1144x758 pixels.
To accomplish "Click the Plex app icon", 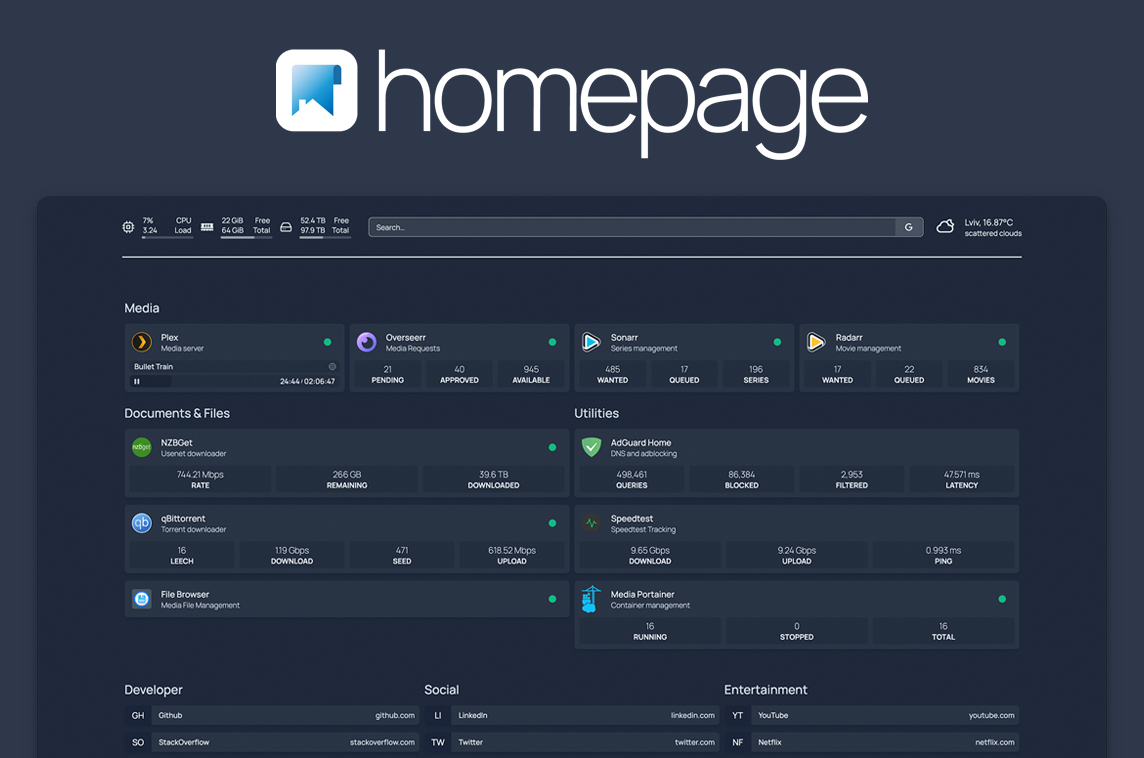I will [x=142, y=341].
